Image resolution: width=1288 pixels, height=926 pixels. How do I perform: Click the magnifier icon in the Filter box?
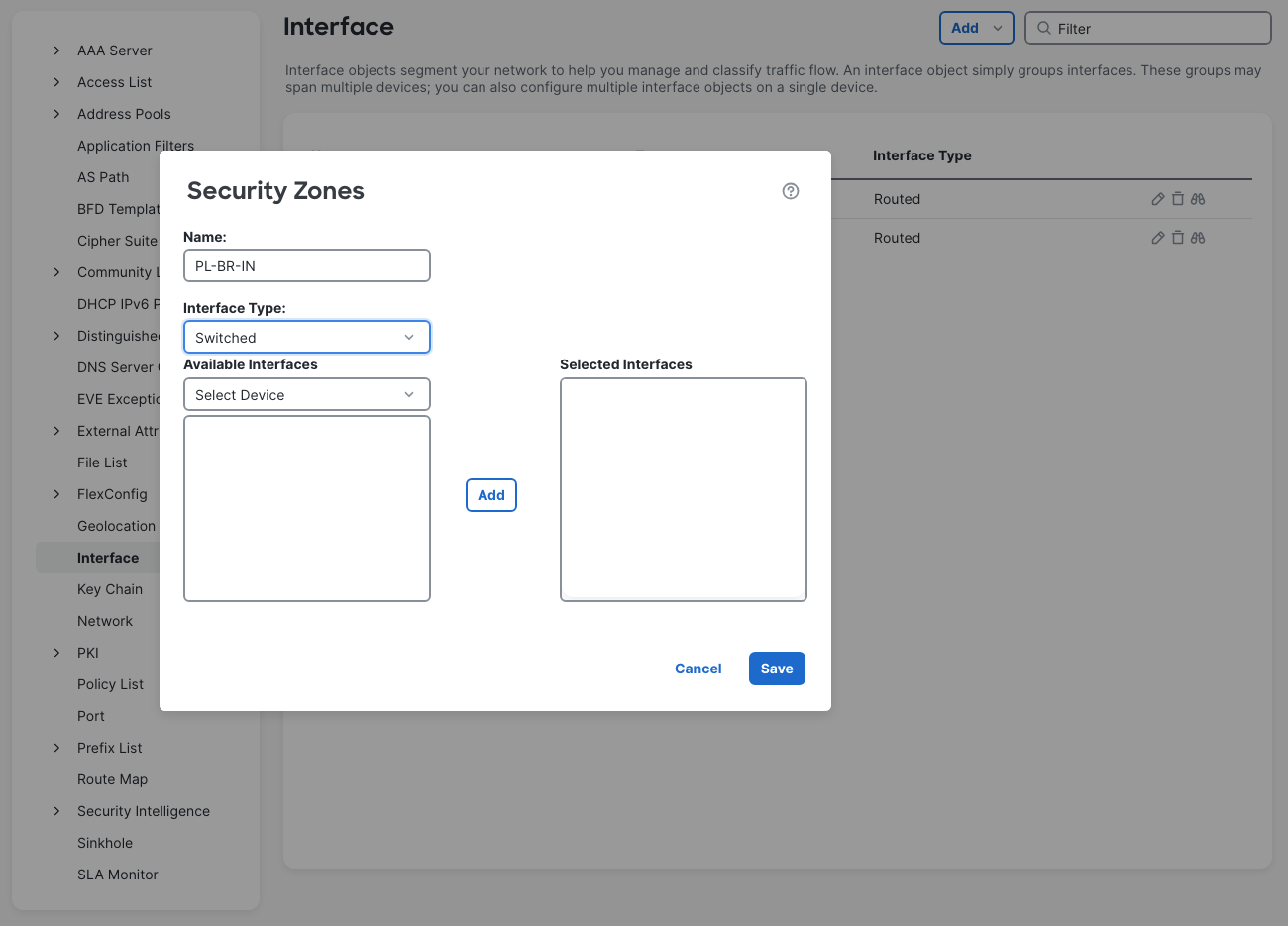[x=1044, y=28]
